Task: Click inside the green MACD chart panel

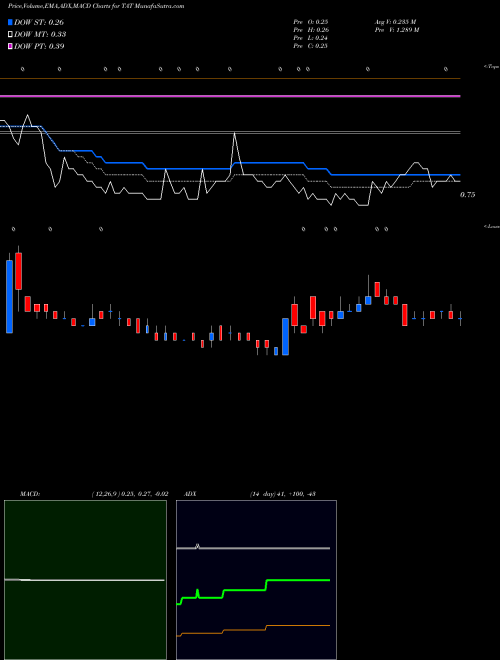Action: pyautogui.click(x=85, y=580)
